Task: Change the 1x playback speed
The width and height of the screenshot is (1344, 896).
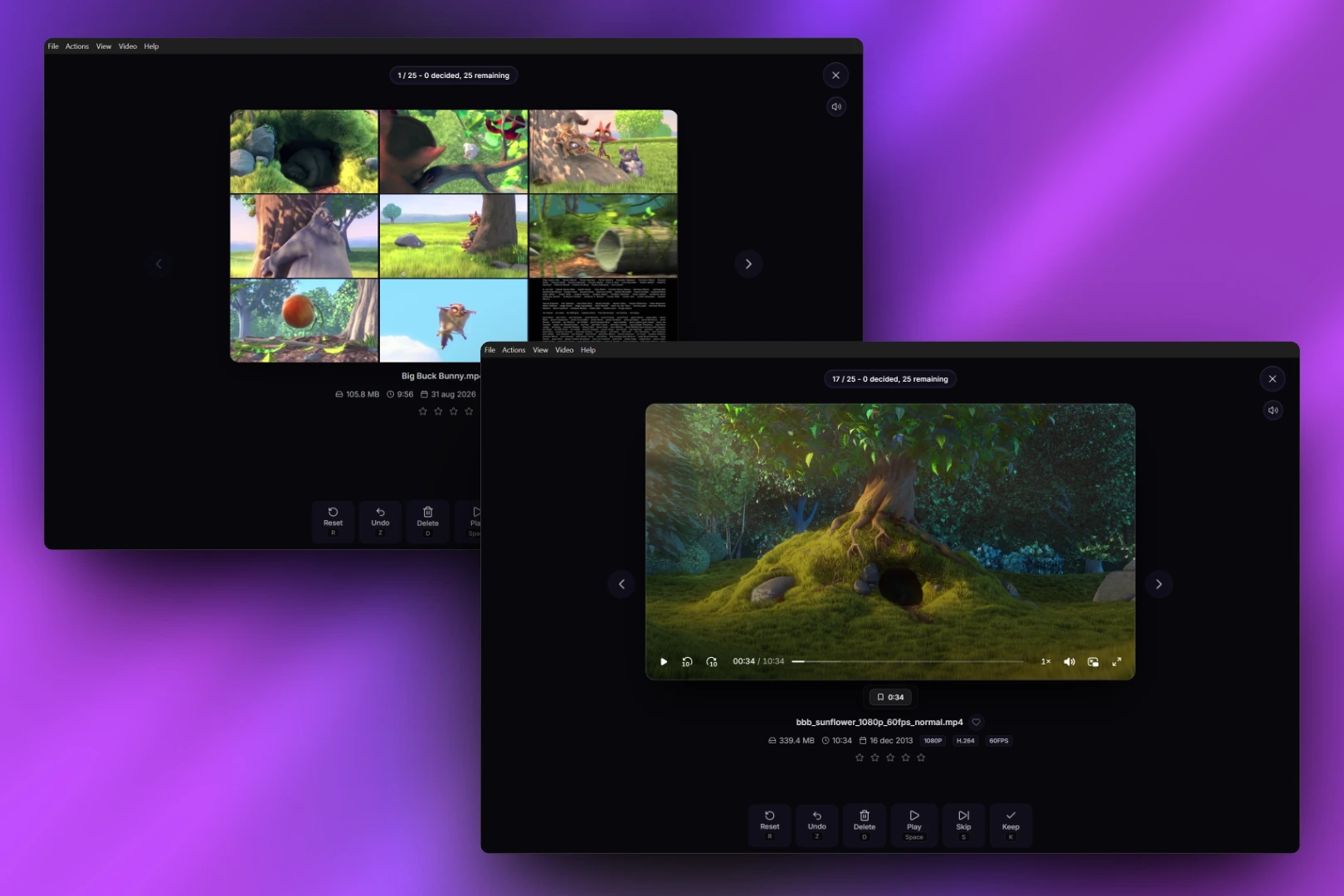Action: 1045,661
